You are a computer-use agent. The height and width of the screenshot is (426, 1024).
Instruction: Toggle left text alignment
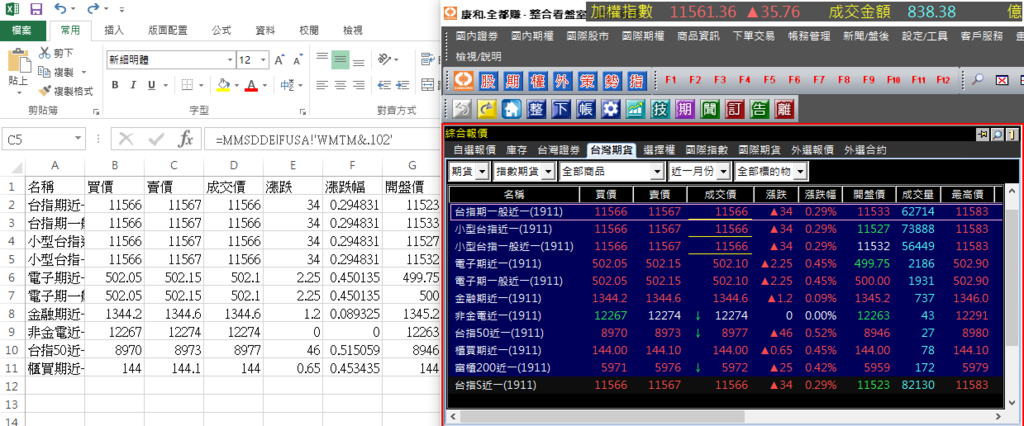coord(321,84)
